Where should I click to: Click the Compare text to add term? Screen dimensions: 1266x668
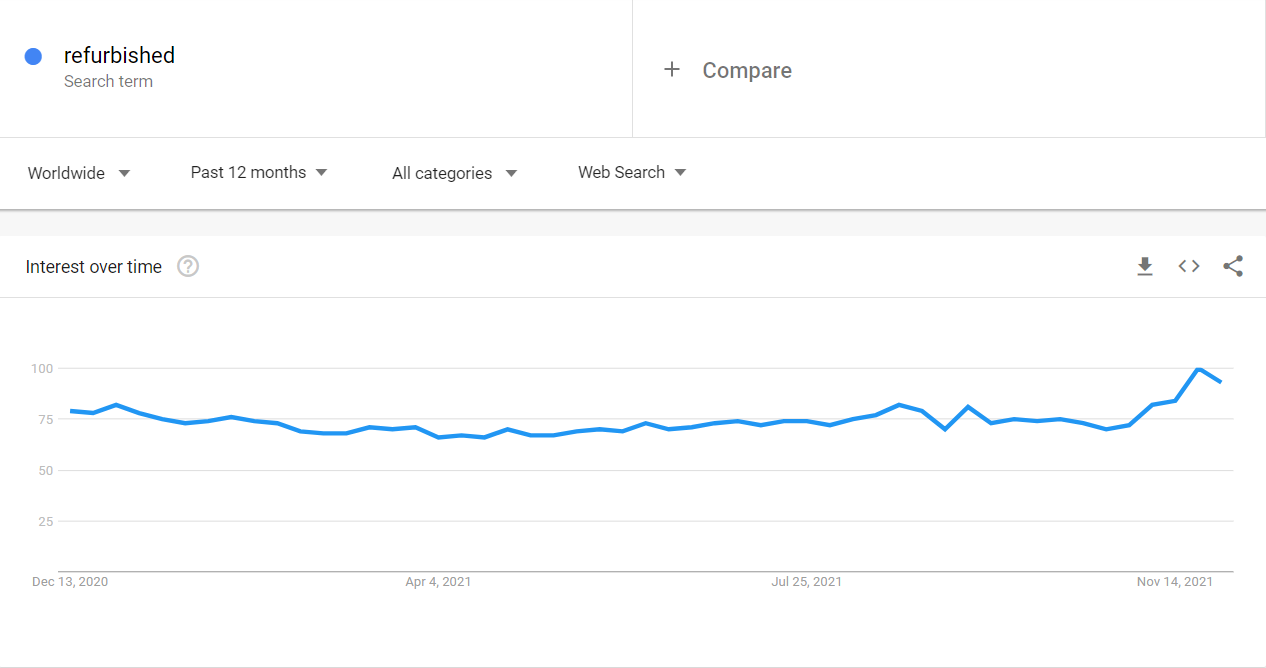pyautogui.click(x=747, y=70)
